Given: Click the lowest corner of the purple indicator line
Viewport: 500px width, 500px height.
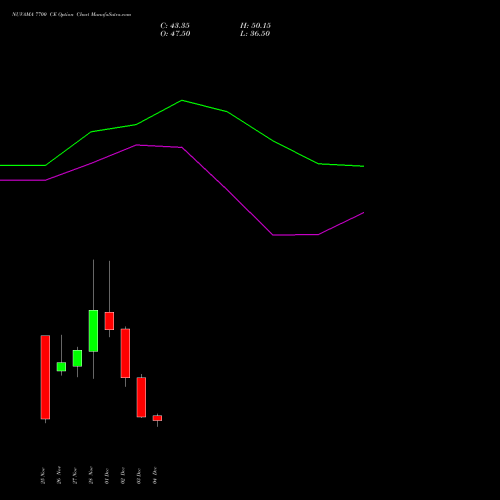Looking at the screenshot, I should 273,235.
